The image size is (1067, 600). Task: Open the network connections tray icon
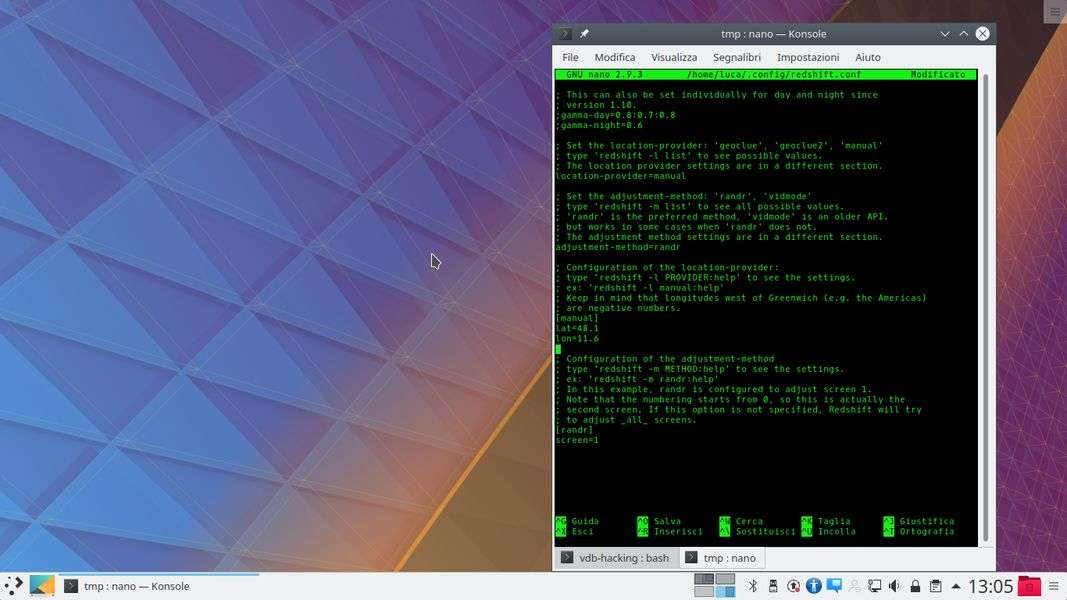(874, 586)
